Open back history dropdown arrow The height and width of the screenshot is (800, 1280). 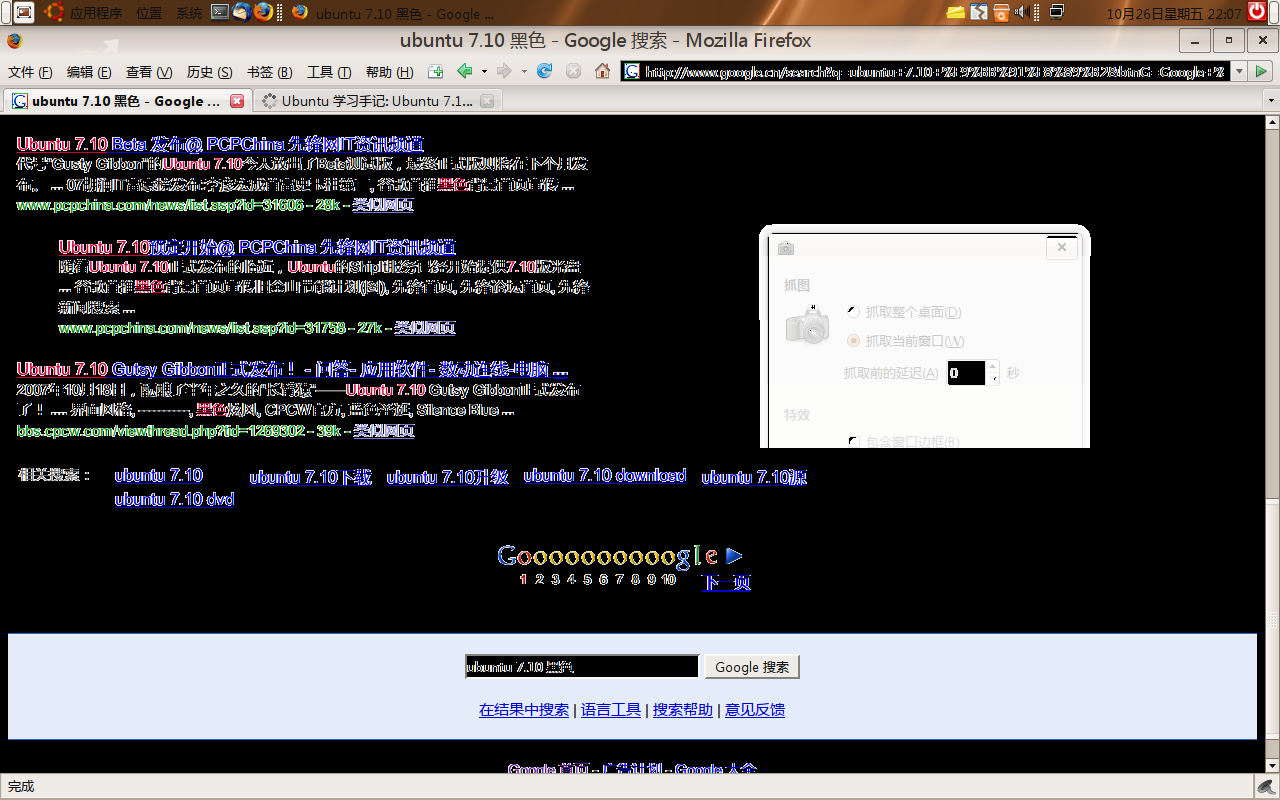pos(484,71)
